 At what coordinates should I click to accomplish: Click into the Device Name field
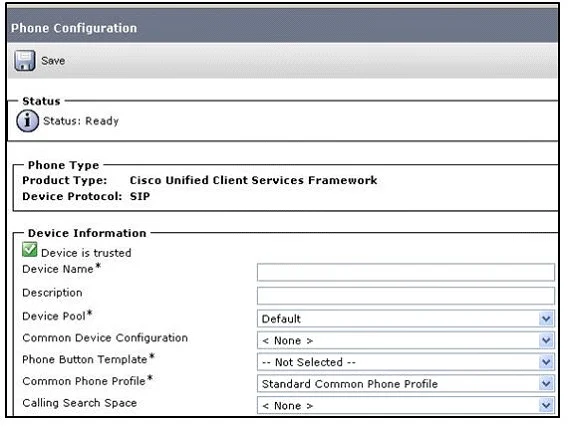(x=405, y=272)
